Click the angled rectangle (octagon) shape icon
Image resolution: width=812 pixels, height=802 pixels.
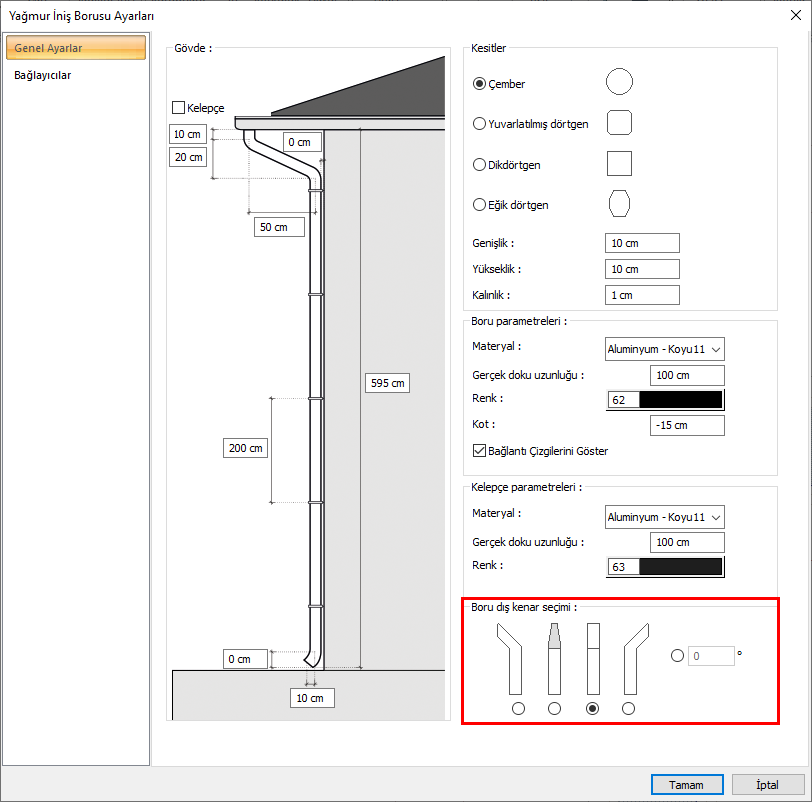pos(619,203)
